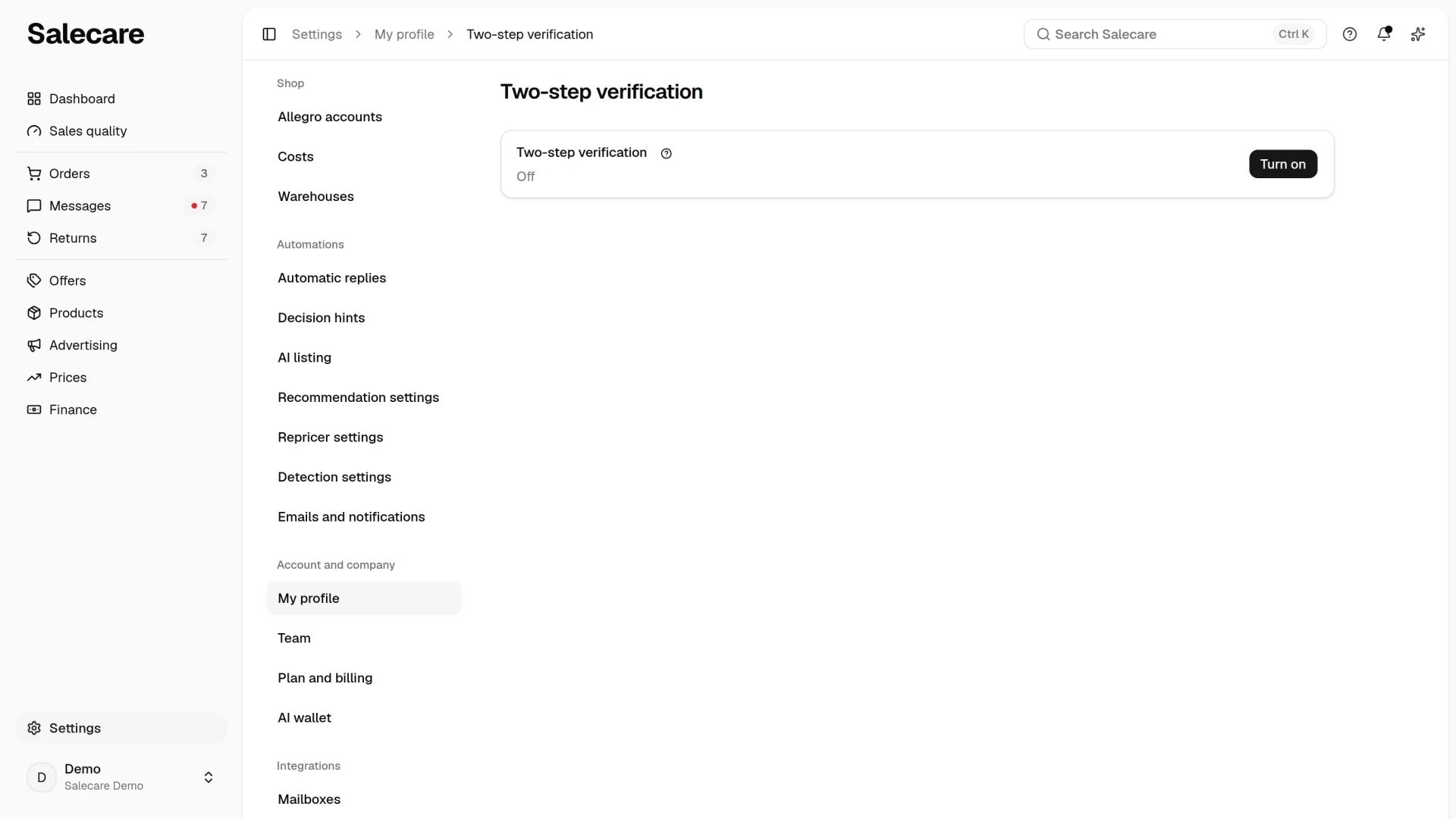The height and width of the screenshot is (819, 1456).
Task: Turn on two-step verification
Action: pos(1283,164)
